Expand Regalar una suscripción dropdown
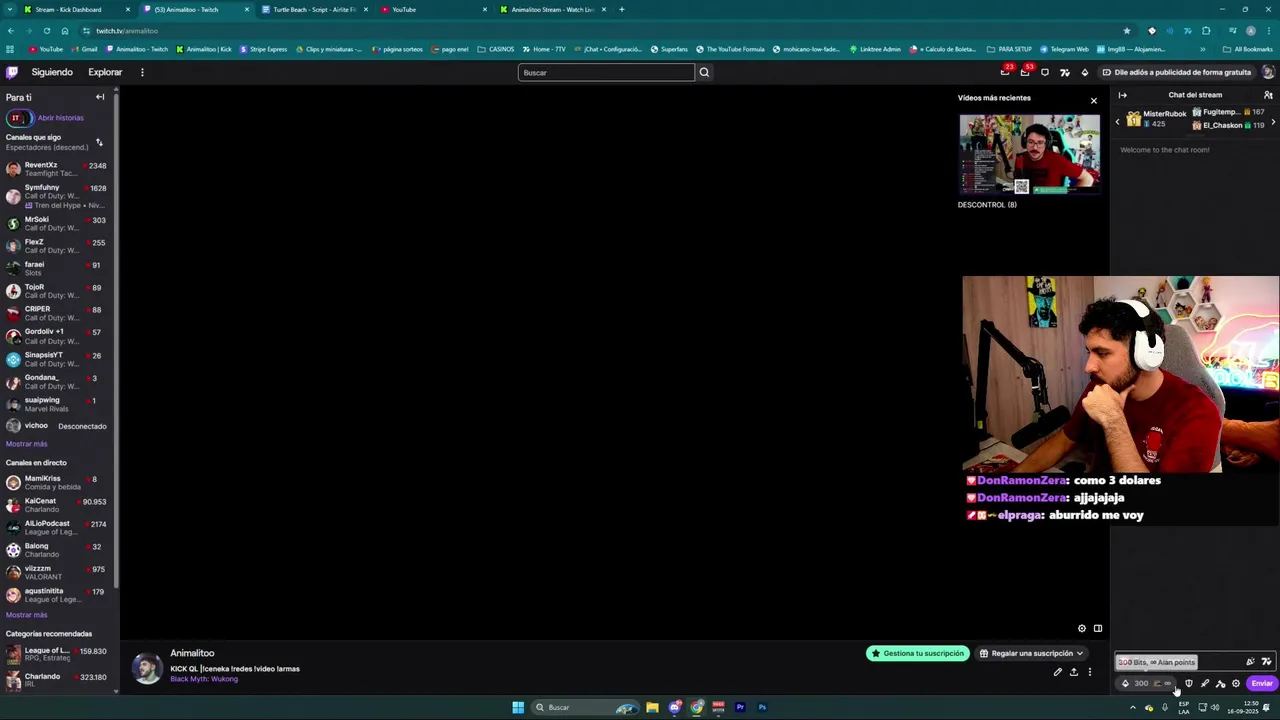 (1031, 653)
